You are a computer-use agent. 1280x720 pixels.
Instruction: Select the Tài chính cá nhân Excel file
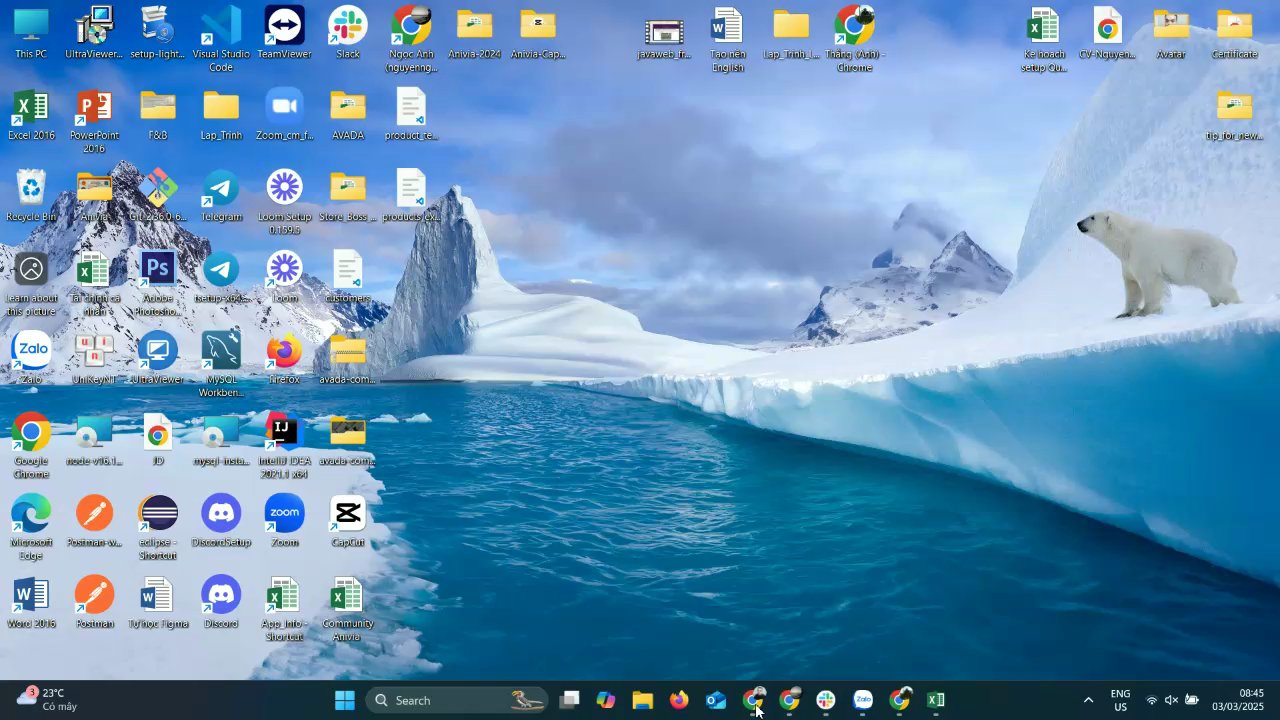(x=94, y=282)
